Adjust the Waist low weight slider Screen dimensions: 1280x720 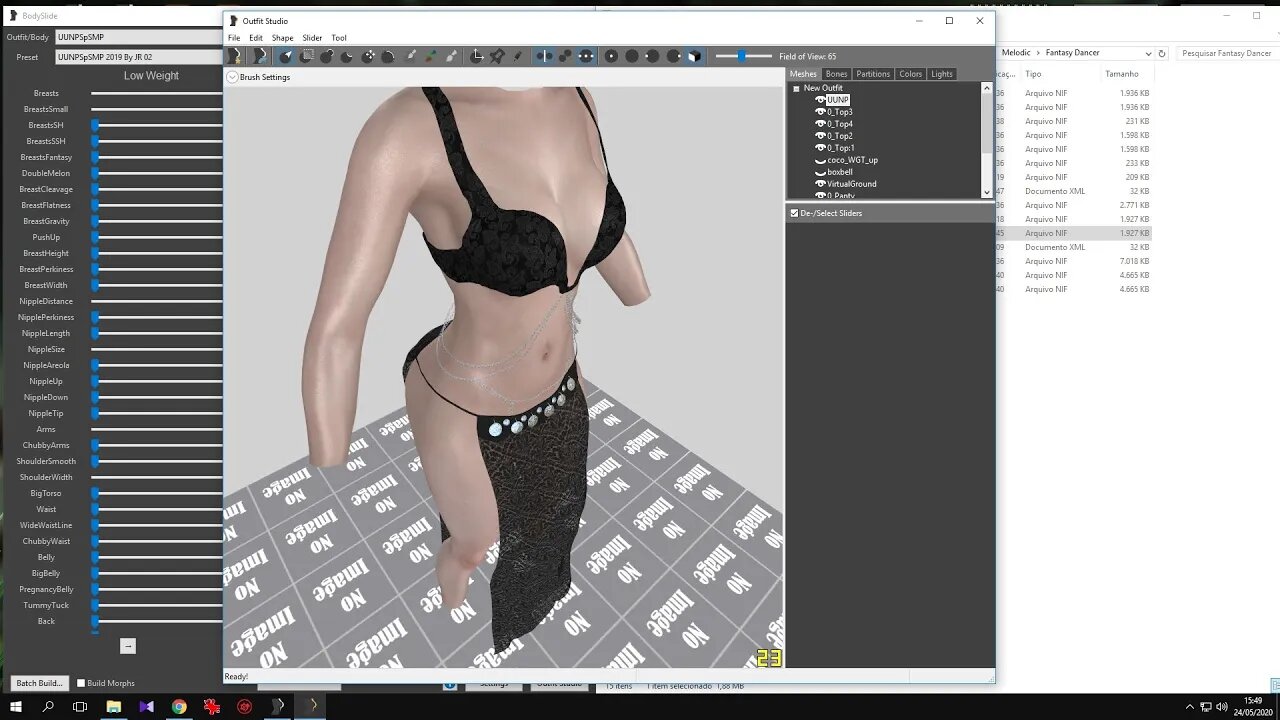click(156, 509)
